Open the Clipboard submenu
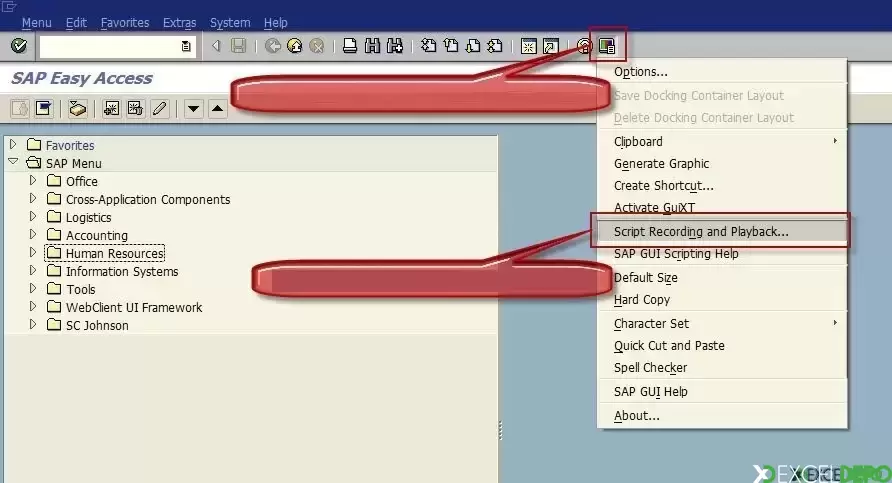The height and width of the screenshot is (483, 892). tap(722, 141)
